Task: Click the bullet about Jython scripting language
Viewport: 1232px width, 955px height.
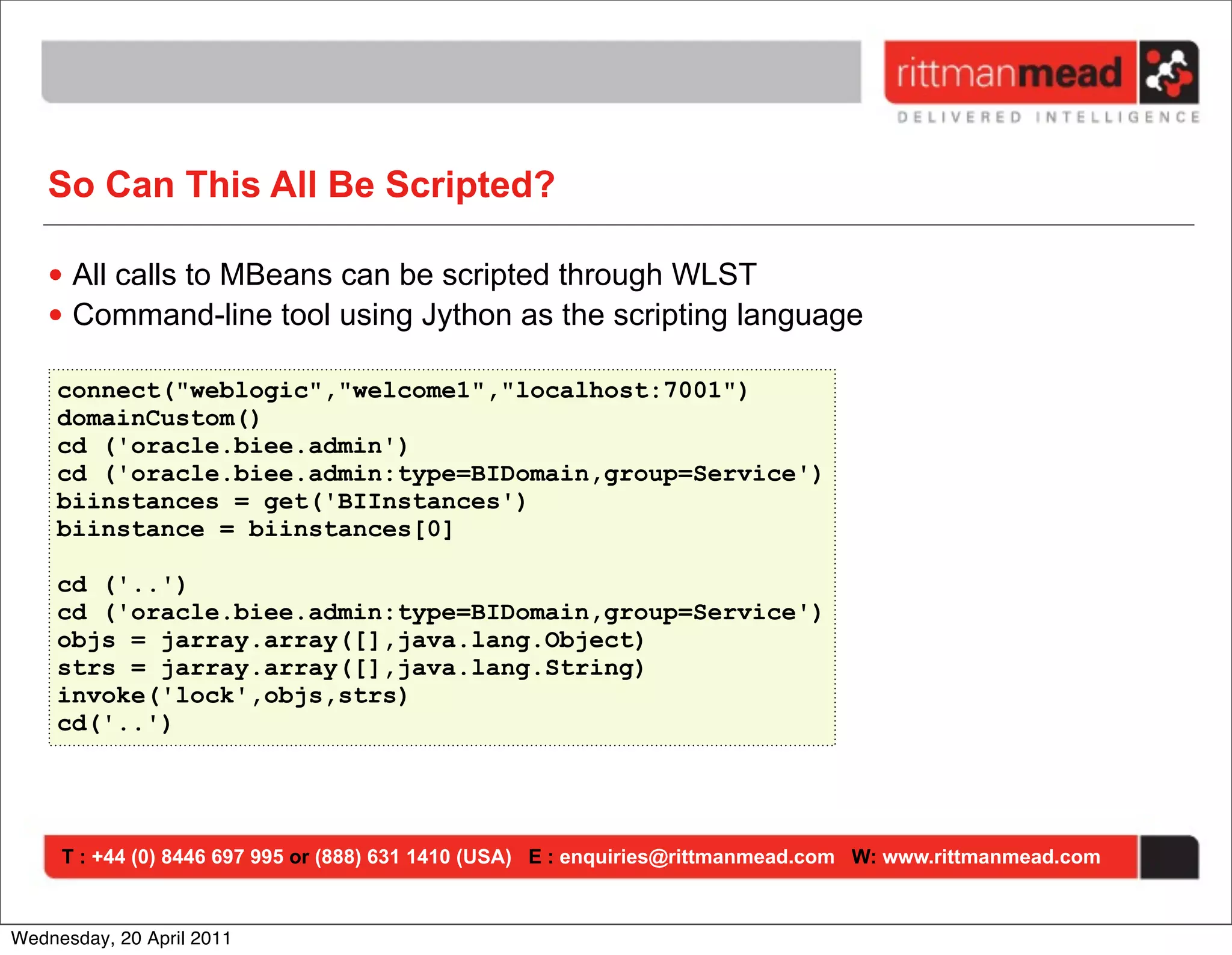Action: (x=467, y=315)
